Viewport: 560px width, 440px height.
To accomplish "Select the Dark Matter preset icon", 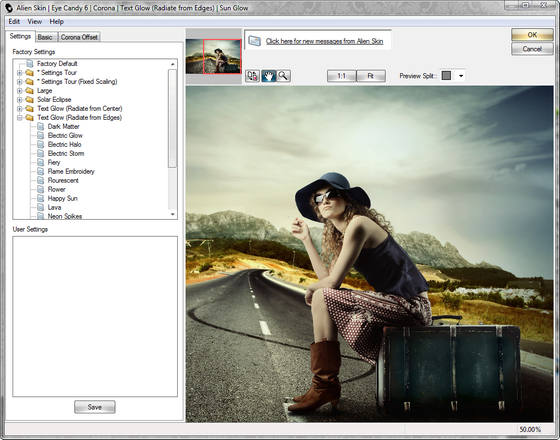I will pyautogui.click(x=41, y=126).
